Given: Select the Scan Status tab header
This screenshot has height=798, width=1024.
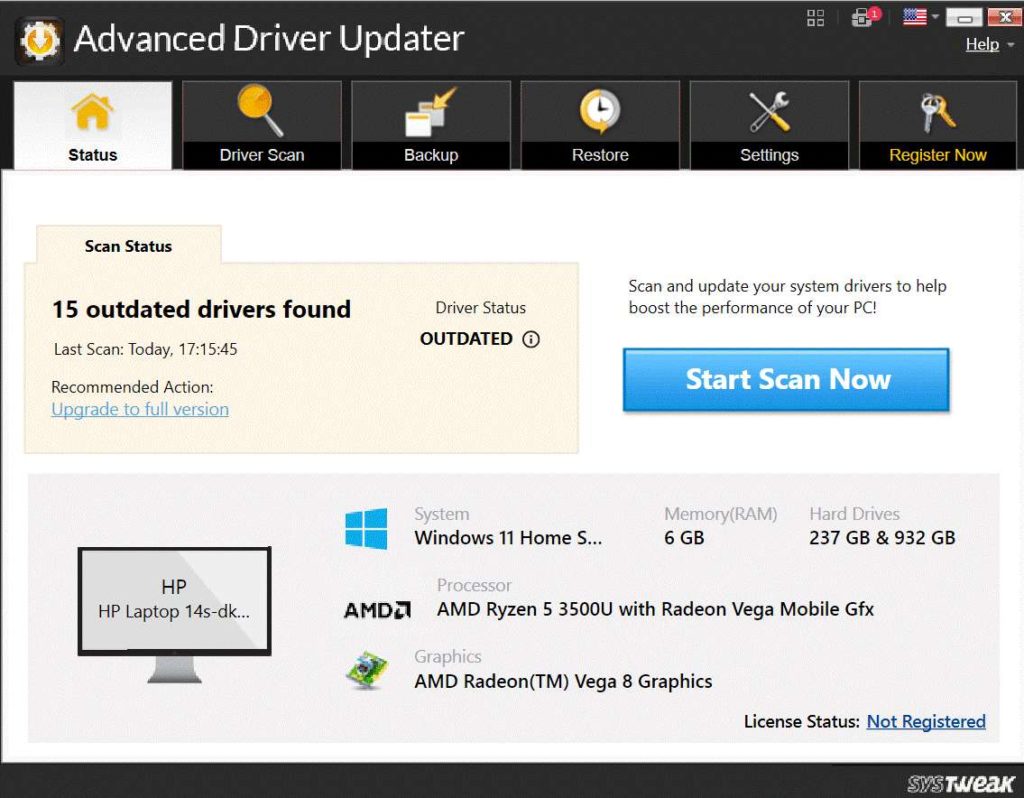Looking at the screenshot, I should (x=129, y=246).
